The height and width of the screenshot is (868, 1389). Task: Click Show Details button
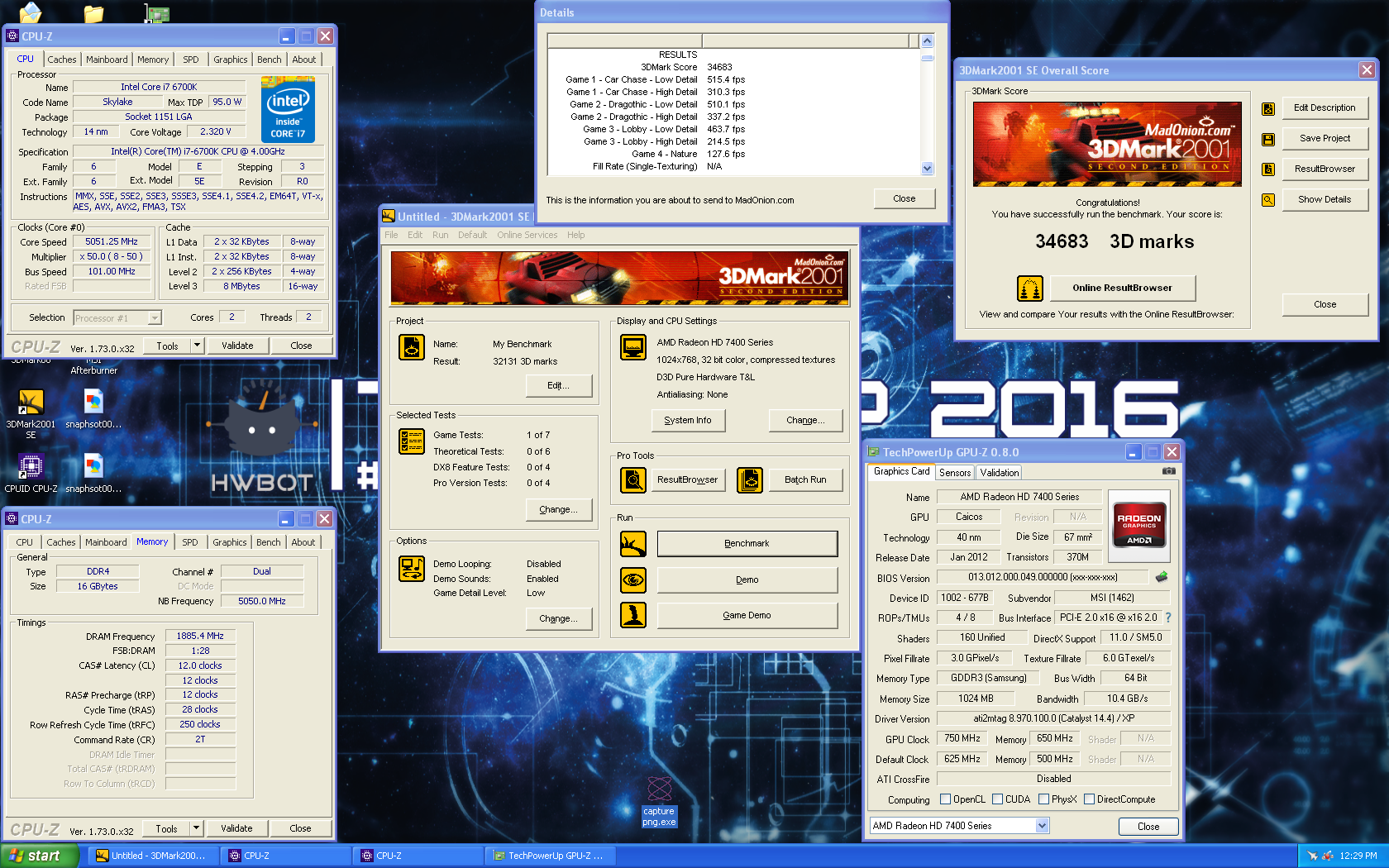1325,199
